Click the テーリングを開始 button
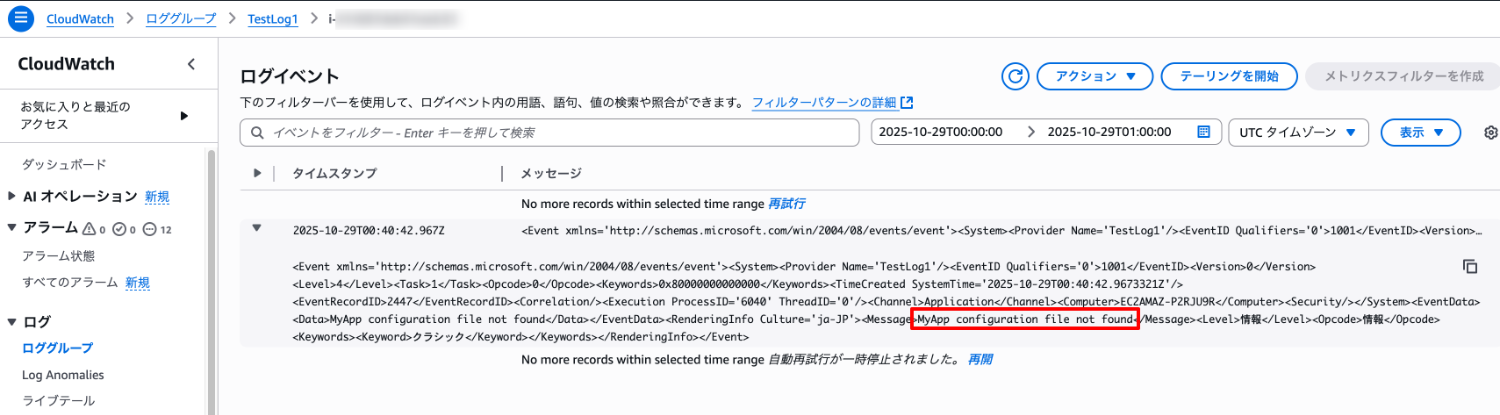This screenshot has width=1500, height=415. 1229,76
